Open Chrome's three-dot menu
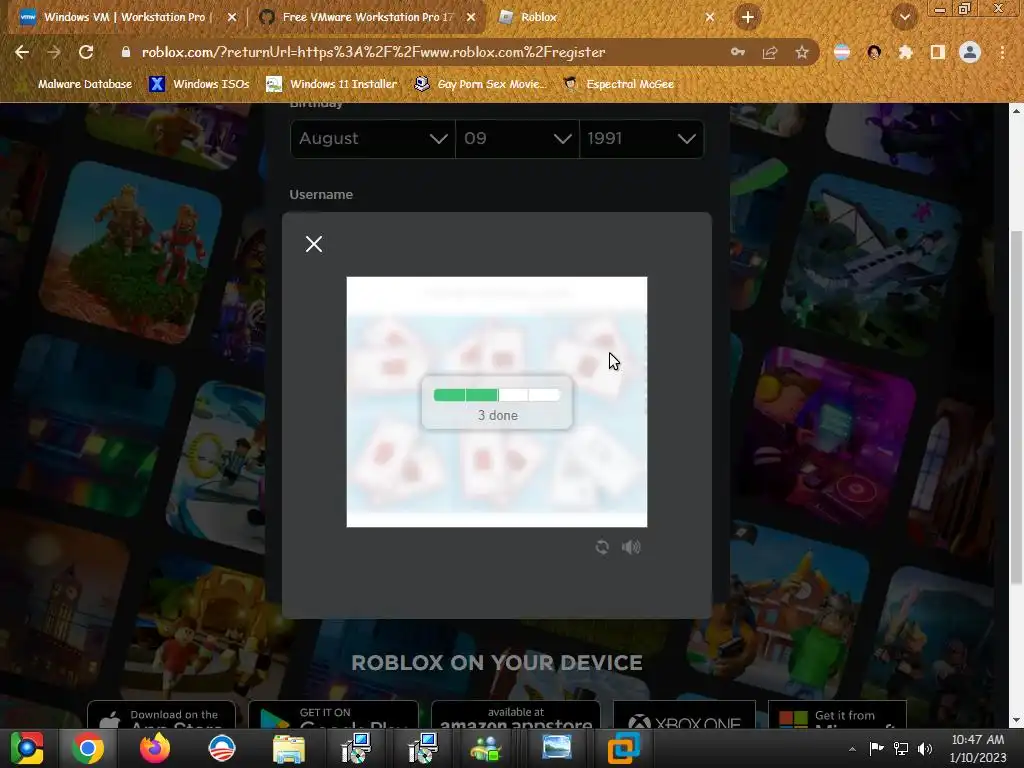This screenshot has height=768, width=1024. click(x=1002, y=52)
